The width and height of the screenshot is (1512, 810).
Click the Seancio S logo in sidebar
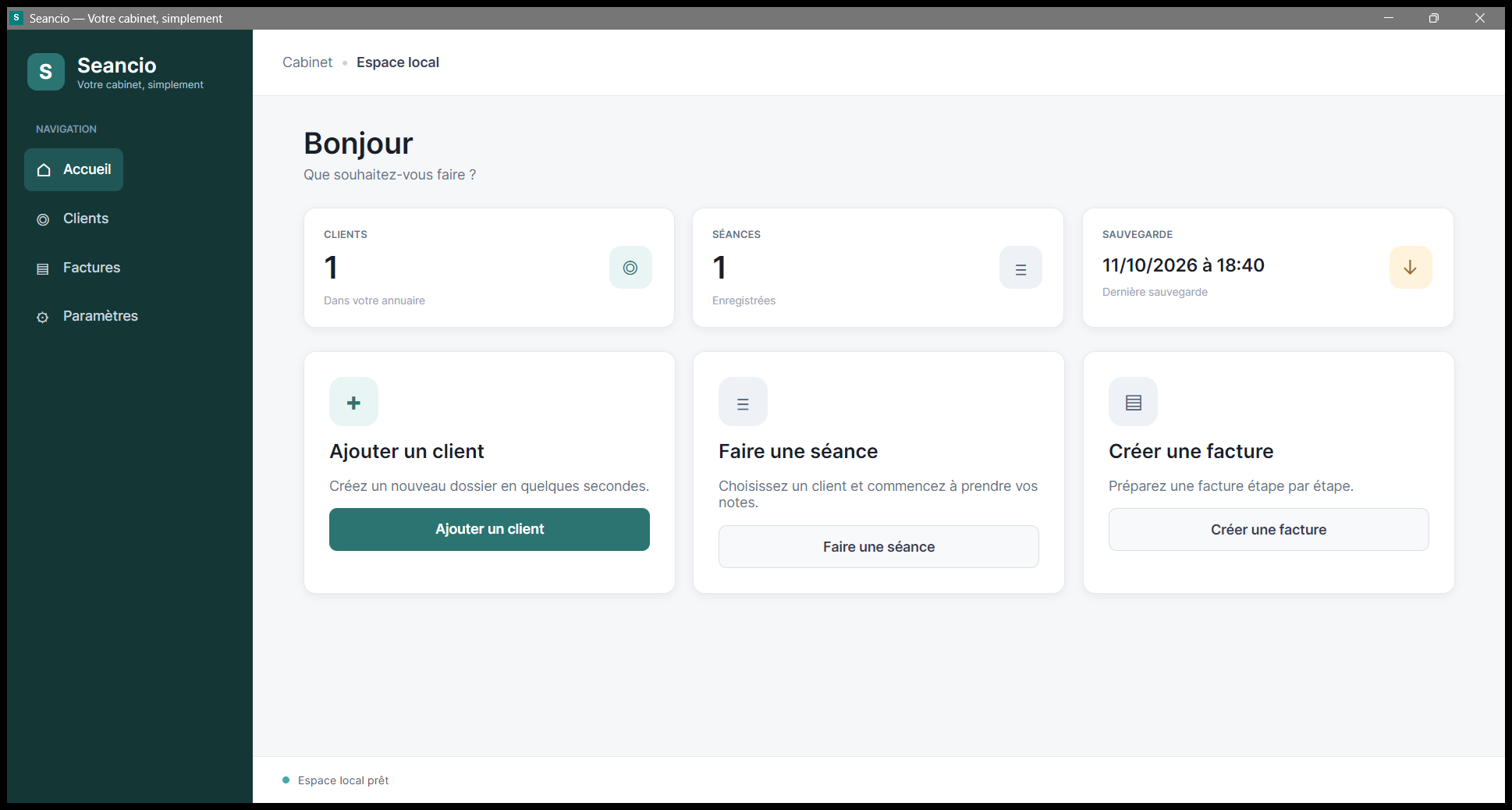[46, 72]
